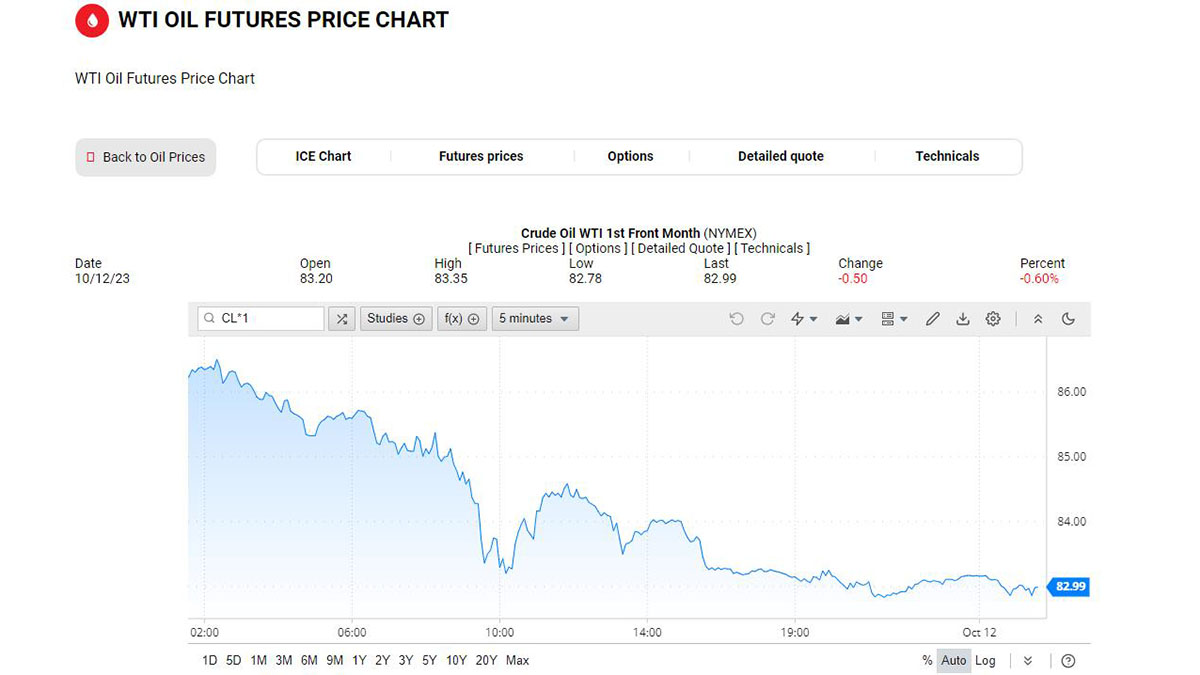
Task: Click the Percent value -0.60%
Action: tap(1040, 278)
